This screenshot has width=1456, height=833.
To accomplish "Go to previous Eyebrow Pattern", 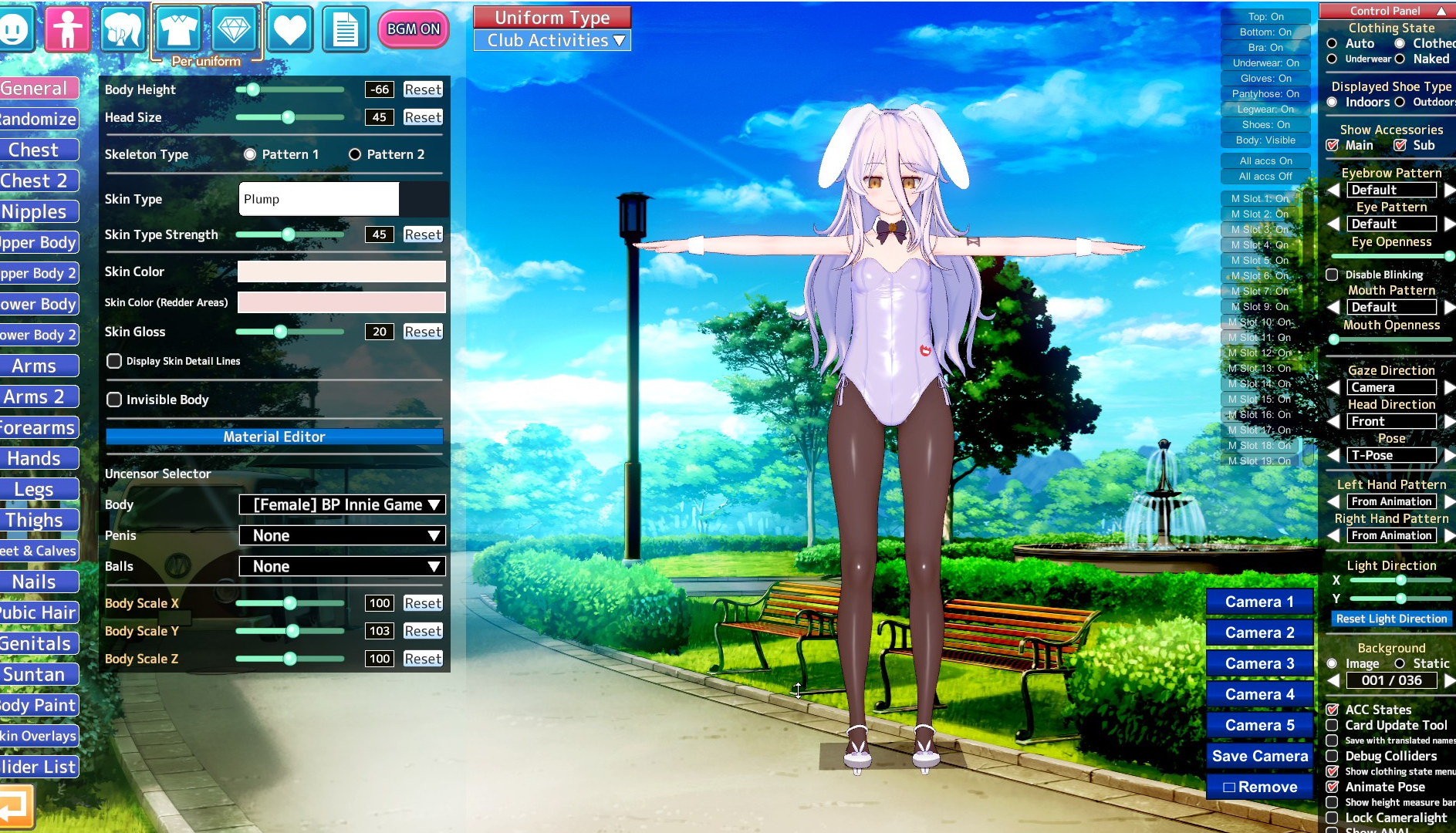I will (x=1333, y=190).
